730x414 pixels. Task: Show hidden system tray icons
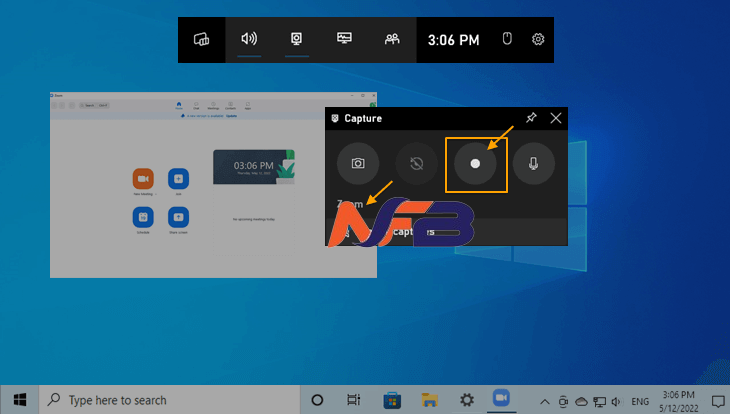[545, 400]
